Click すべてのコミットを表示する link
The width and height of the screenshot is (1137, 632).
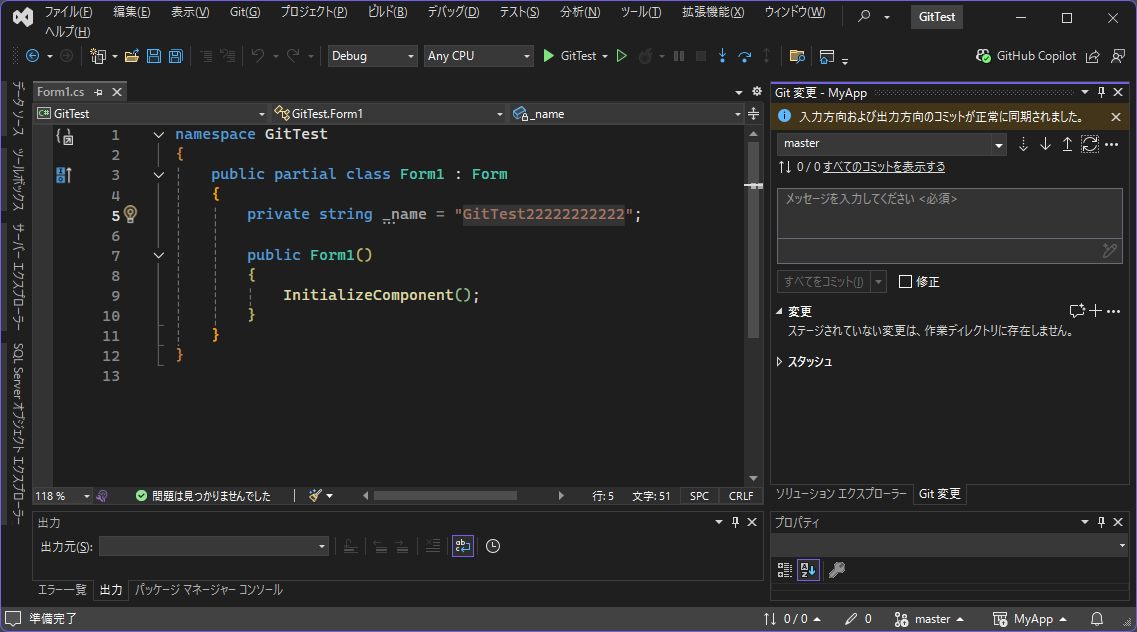pos(883,167)
